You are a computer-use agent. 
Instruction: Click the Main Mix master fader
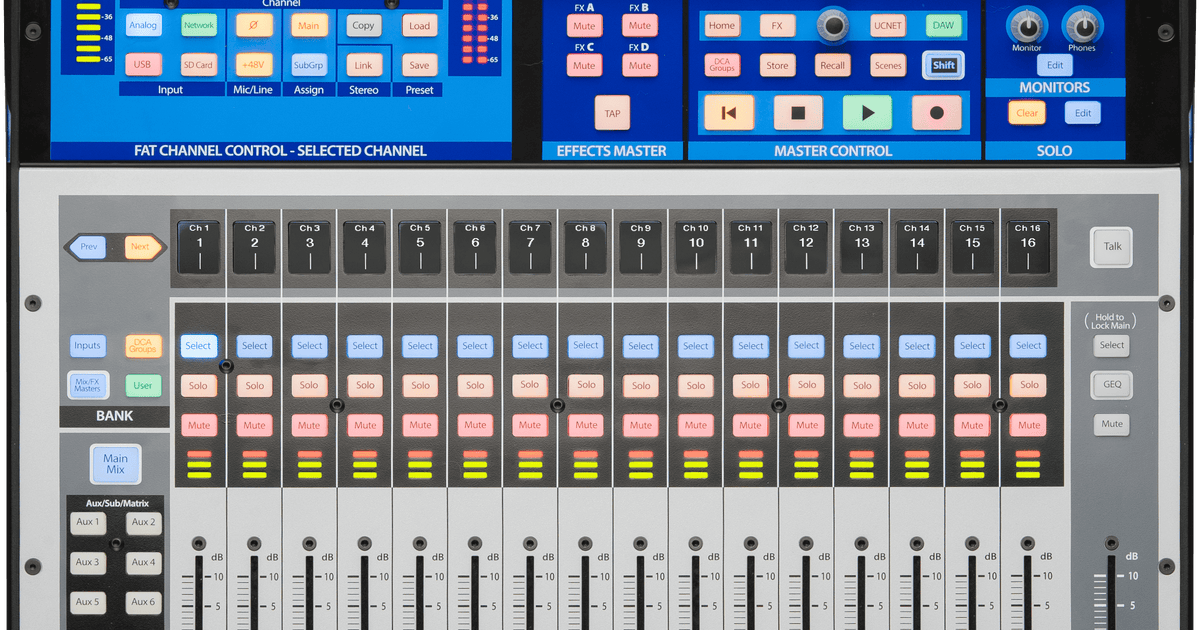pyautogui.click(x=114, y=463)
